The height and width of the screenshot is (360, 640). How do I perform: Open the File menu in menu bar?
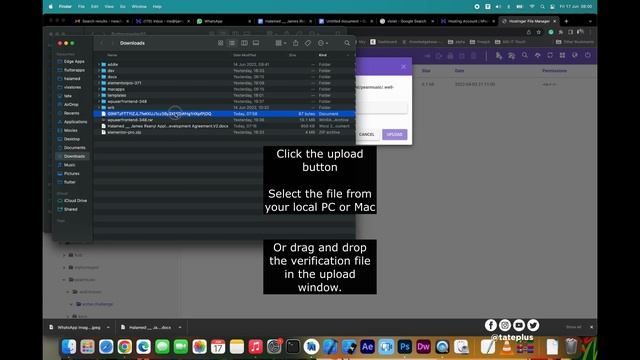coord(81,7)
